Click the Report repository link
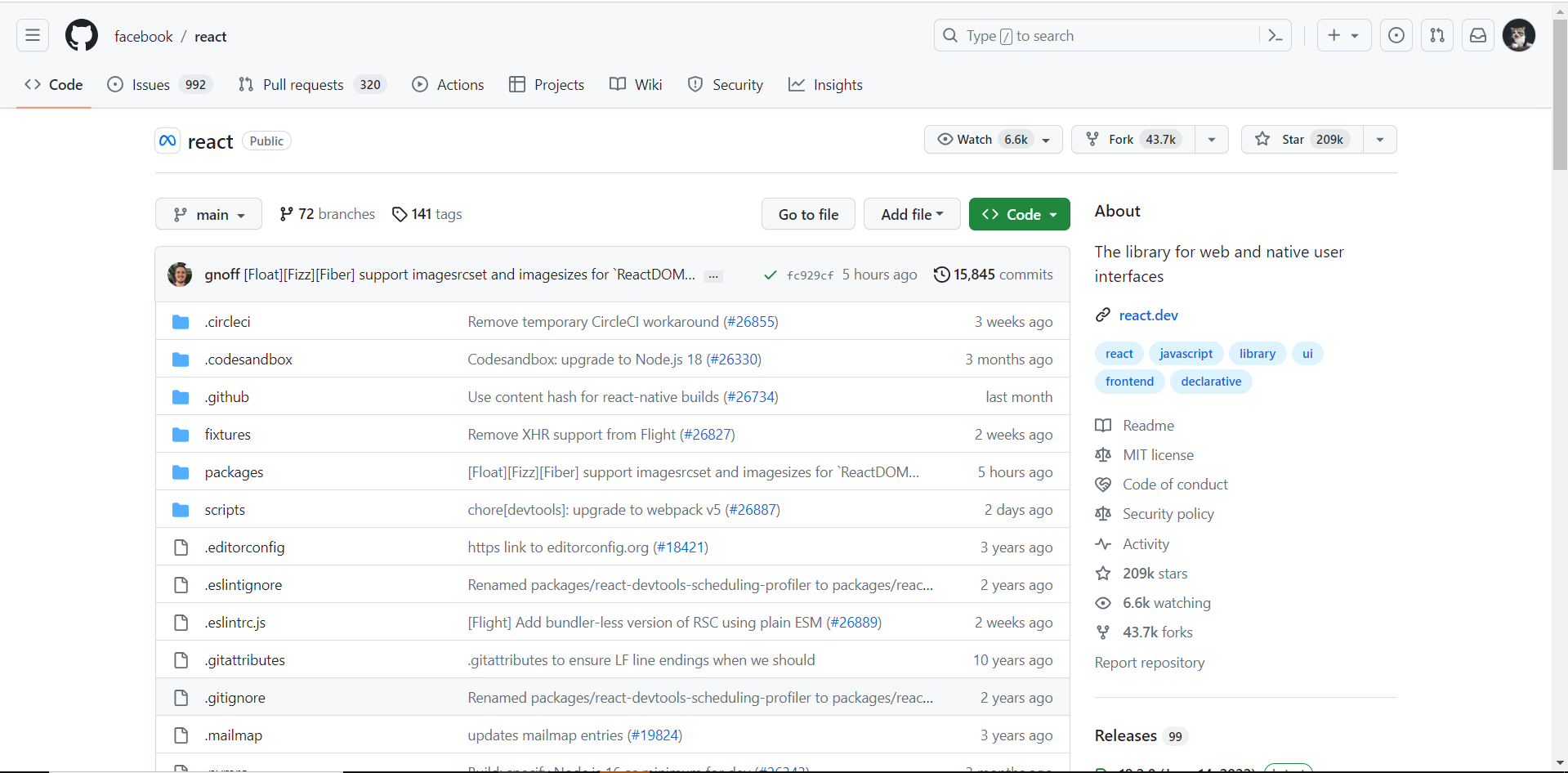 (1150, 663)
